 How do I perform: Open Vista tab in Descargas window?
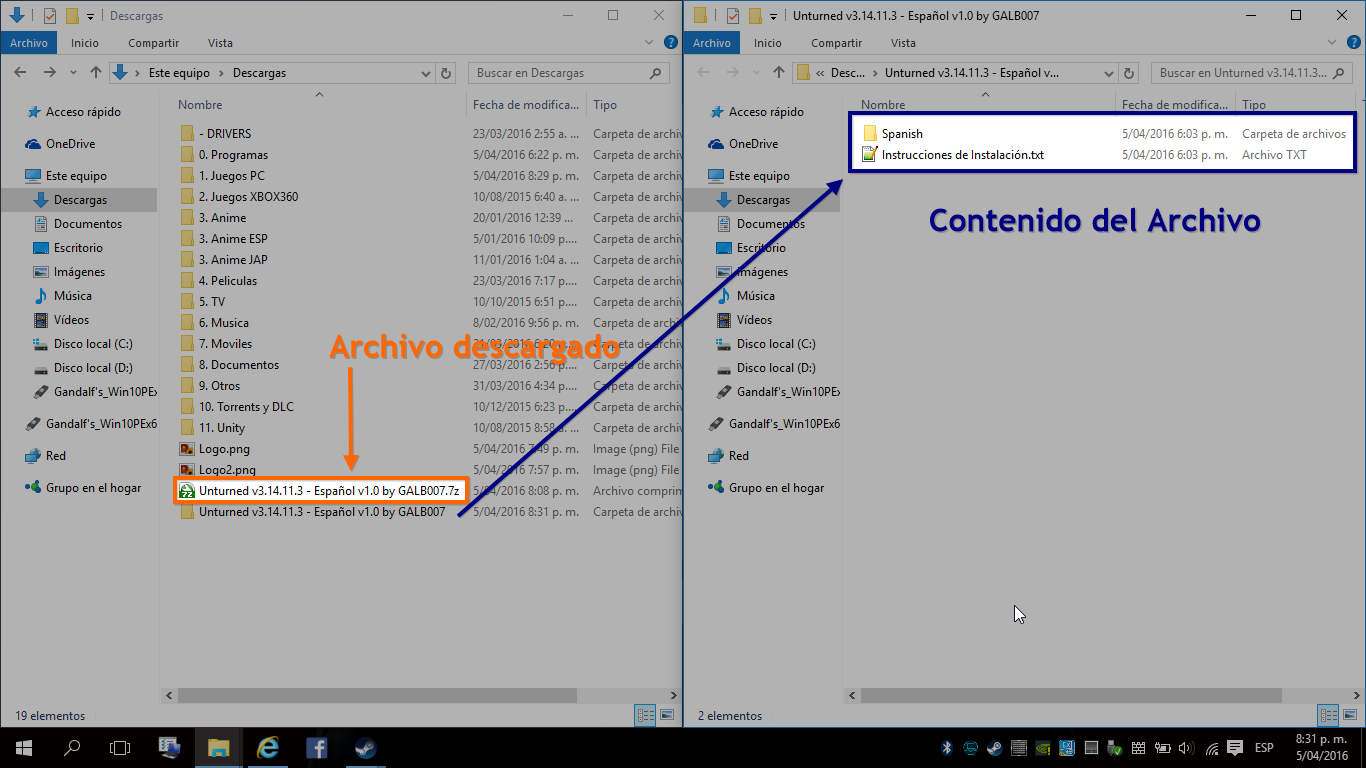point(220,43)
